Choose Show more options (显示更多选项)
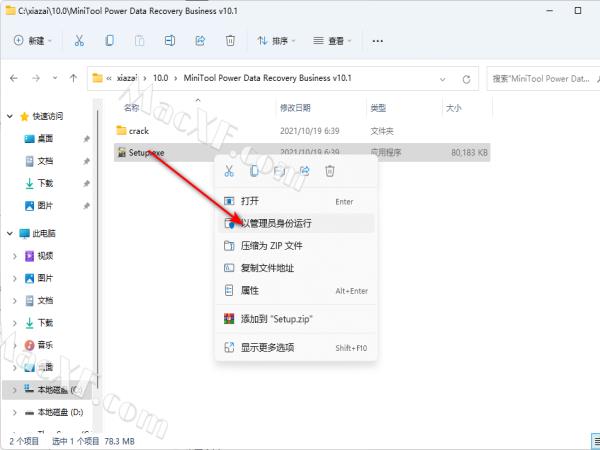The image size is (600, 450). point(295,347)
